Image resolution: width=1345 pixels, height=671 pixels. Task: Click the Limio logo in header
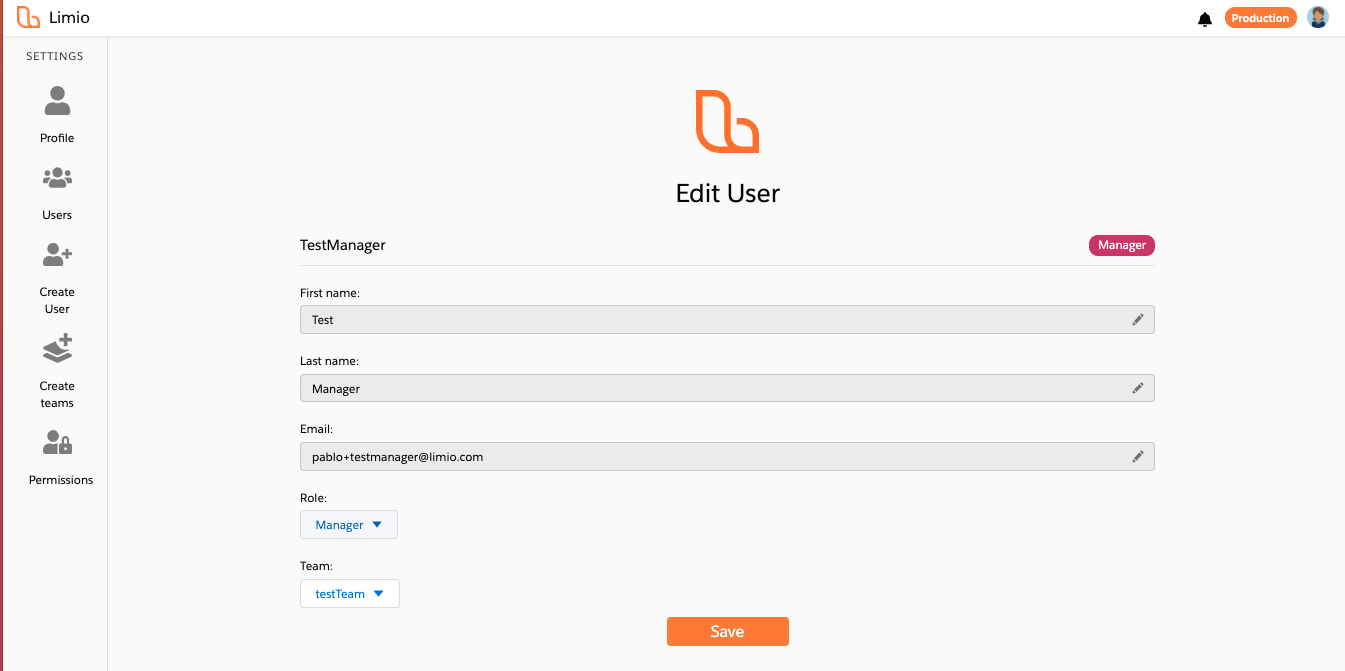pos(28,17)
